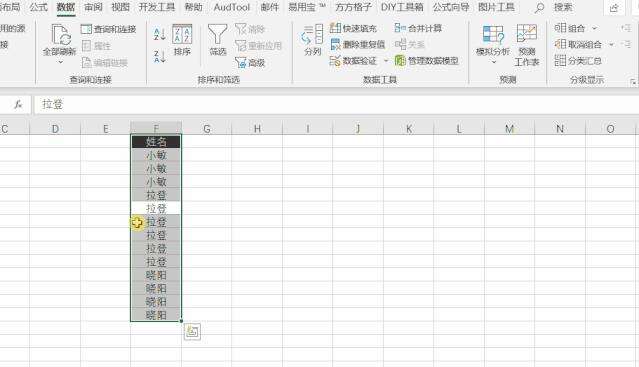Open 管理数据模型 manage data model
This screenshot has height=367, width=639.
pos(427,61)
